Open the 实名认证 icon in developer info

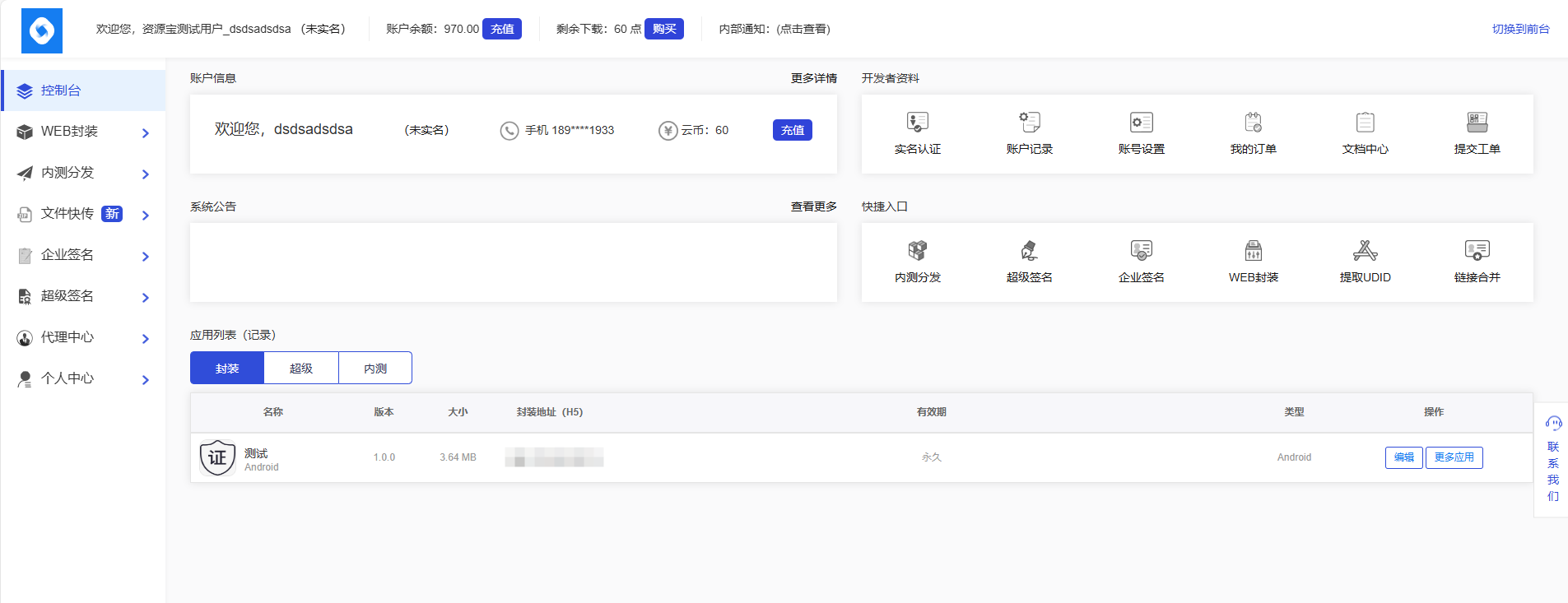tap(918, 123)
